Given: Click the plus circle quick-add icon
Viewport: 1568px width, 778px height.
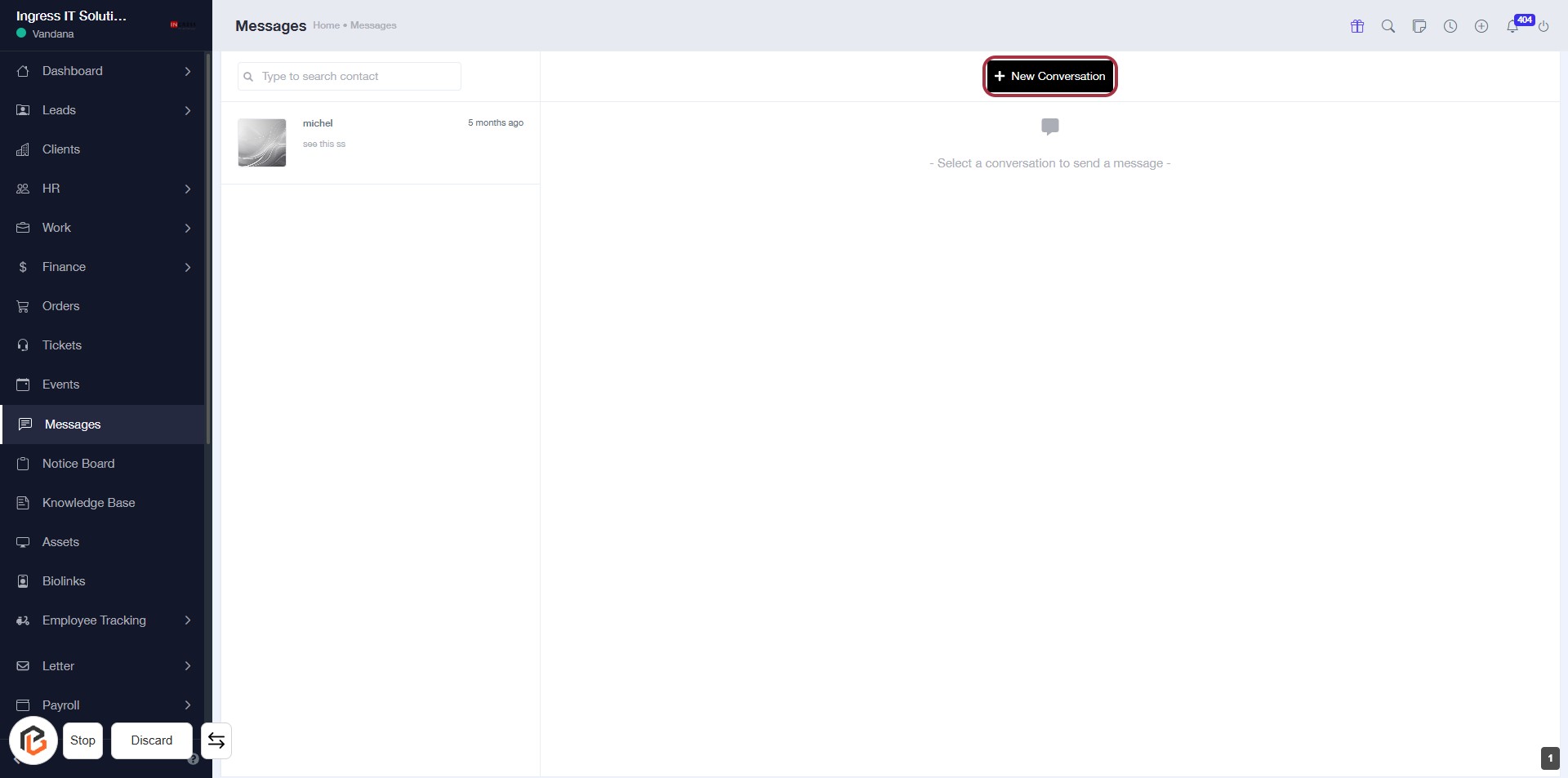Looking at the screenshot, I should pos(1481,26).
